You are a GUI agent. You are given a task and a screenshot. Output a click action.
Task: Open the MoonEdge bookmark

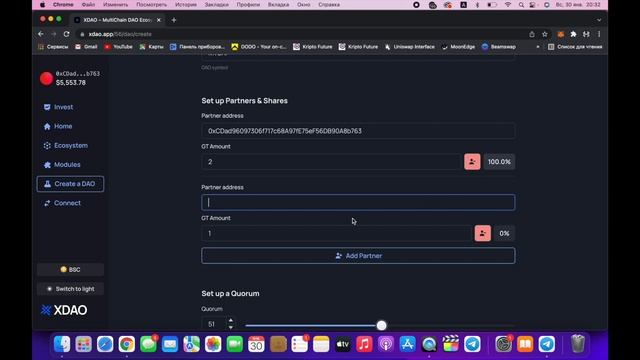click(458, 47)
